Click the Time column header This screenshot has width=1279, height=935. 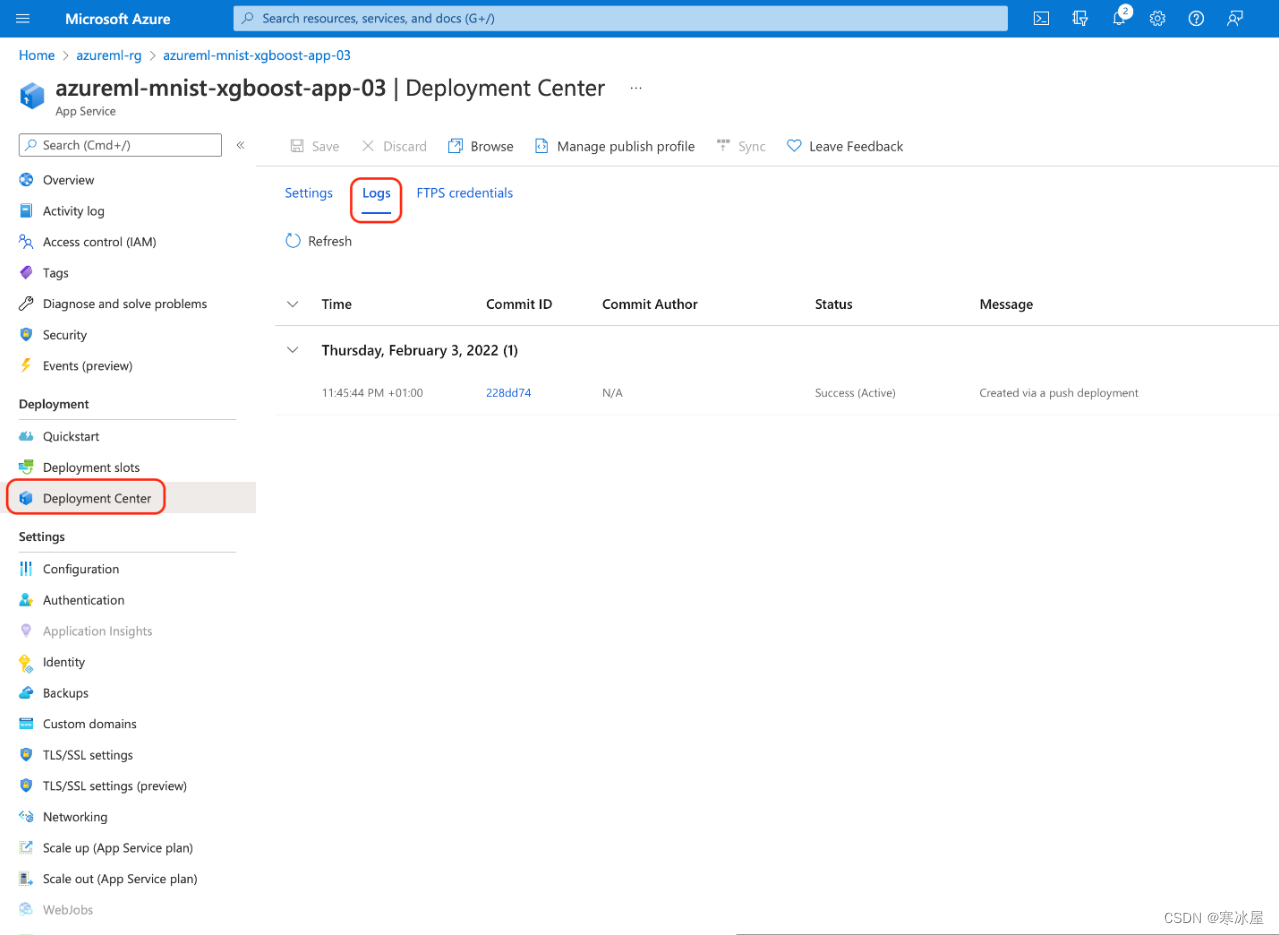tap(337, 304)
